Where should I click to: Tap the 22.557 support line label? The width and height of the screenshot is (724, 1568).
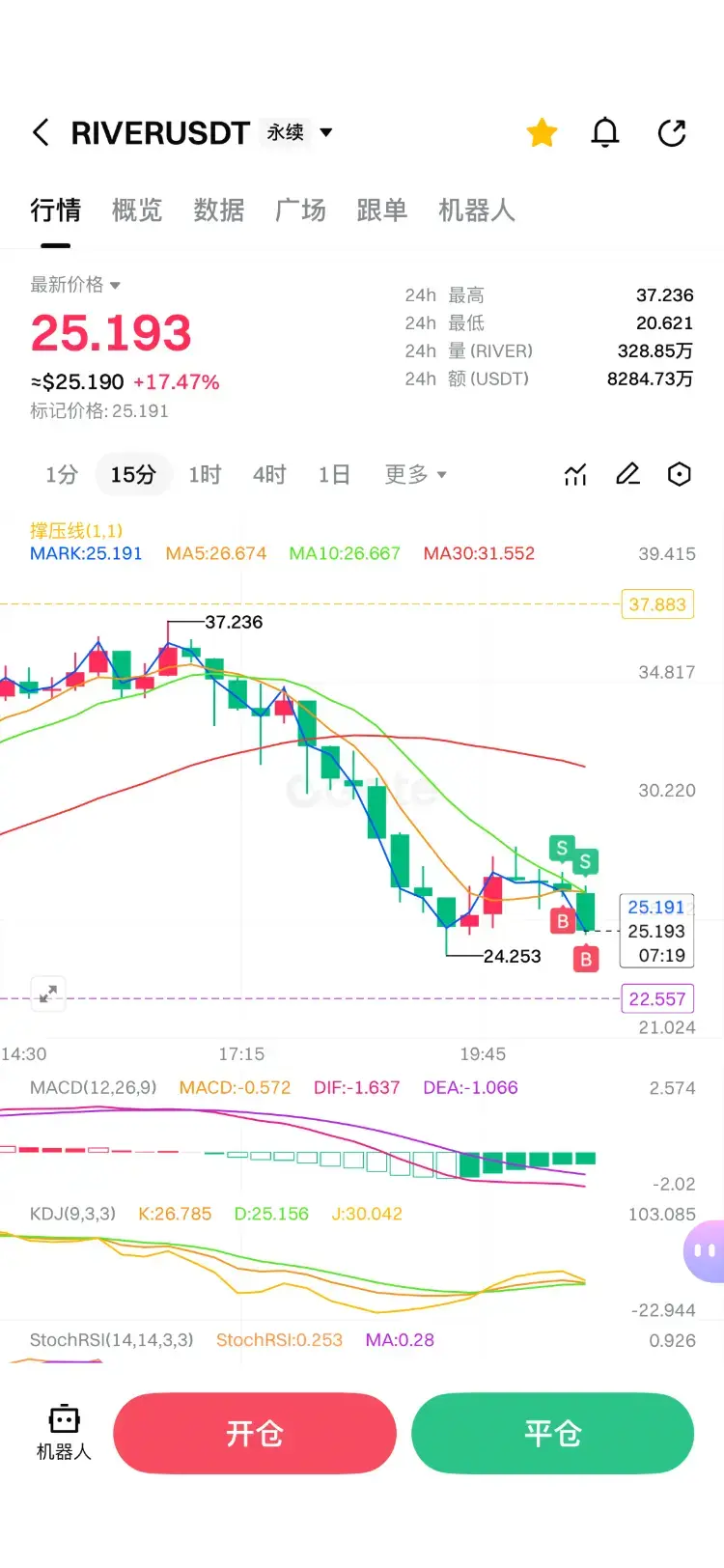tap(657, 999)
